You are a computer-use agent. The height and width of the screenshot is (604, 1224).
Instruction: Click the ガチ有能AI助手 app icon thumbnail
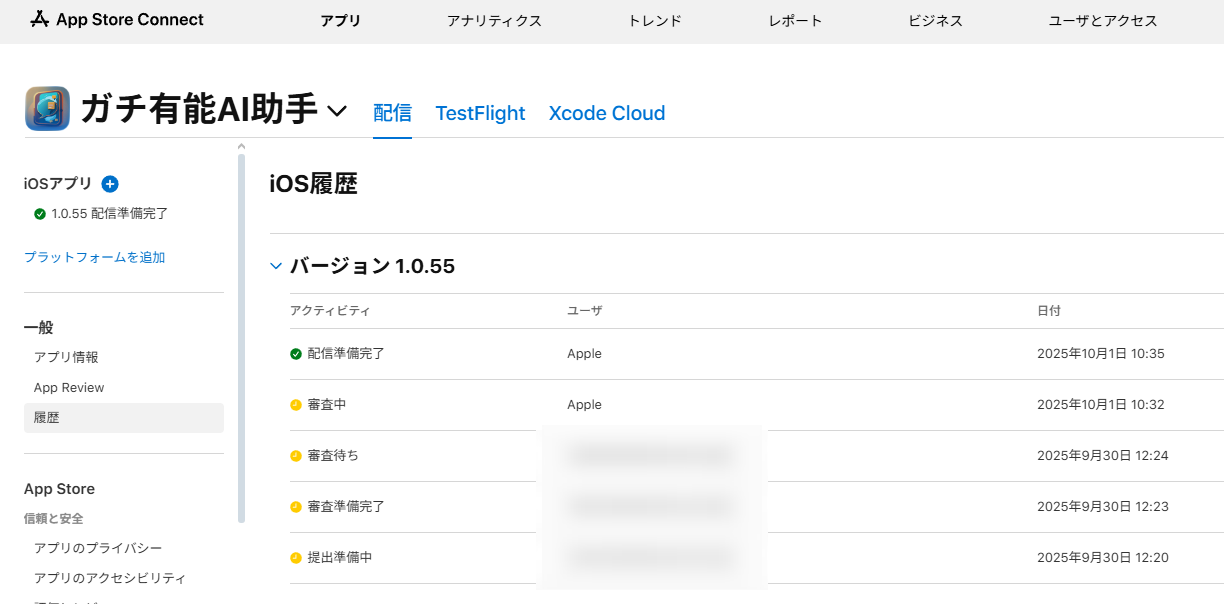[47, 109]
